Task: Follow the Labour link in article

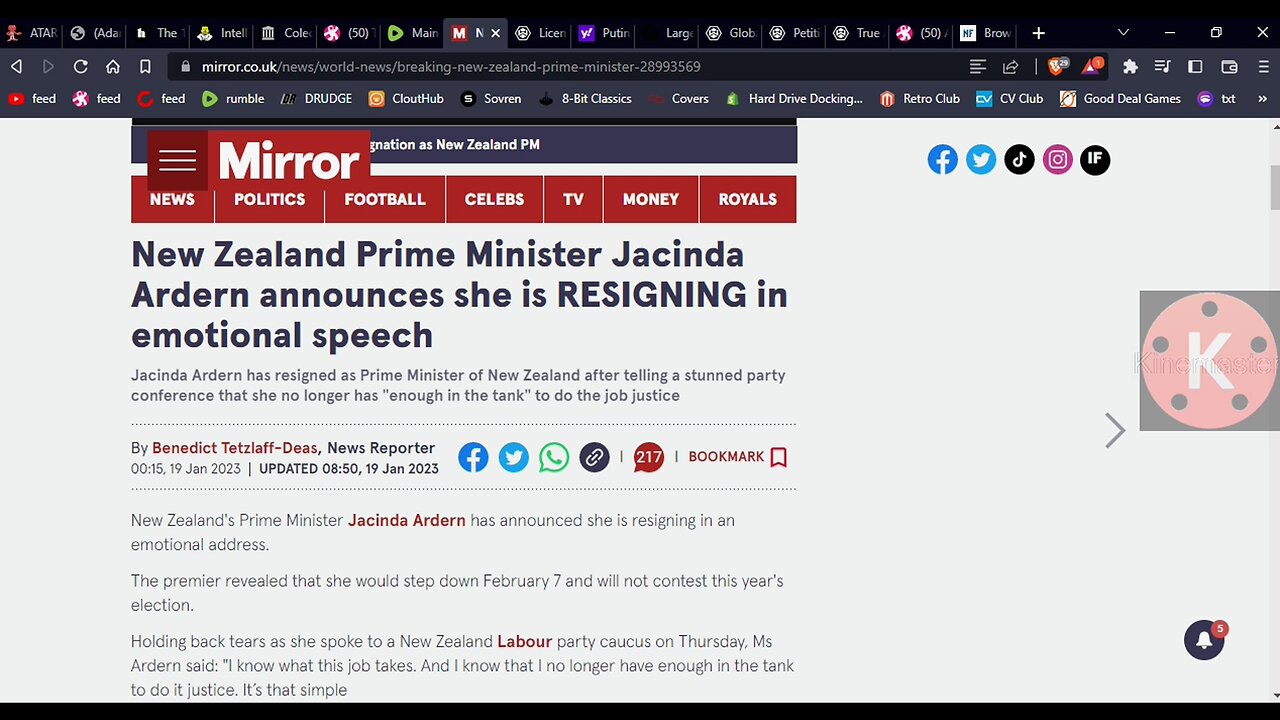Action: pyautogui.click(x=524, y=641)
